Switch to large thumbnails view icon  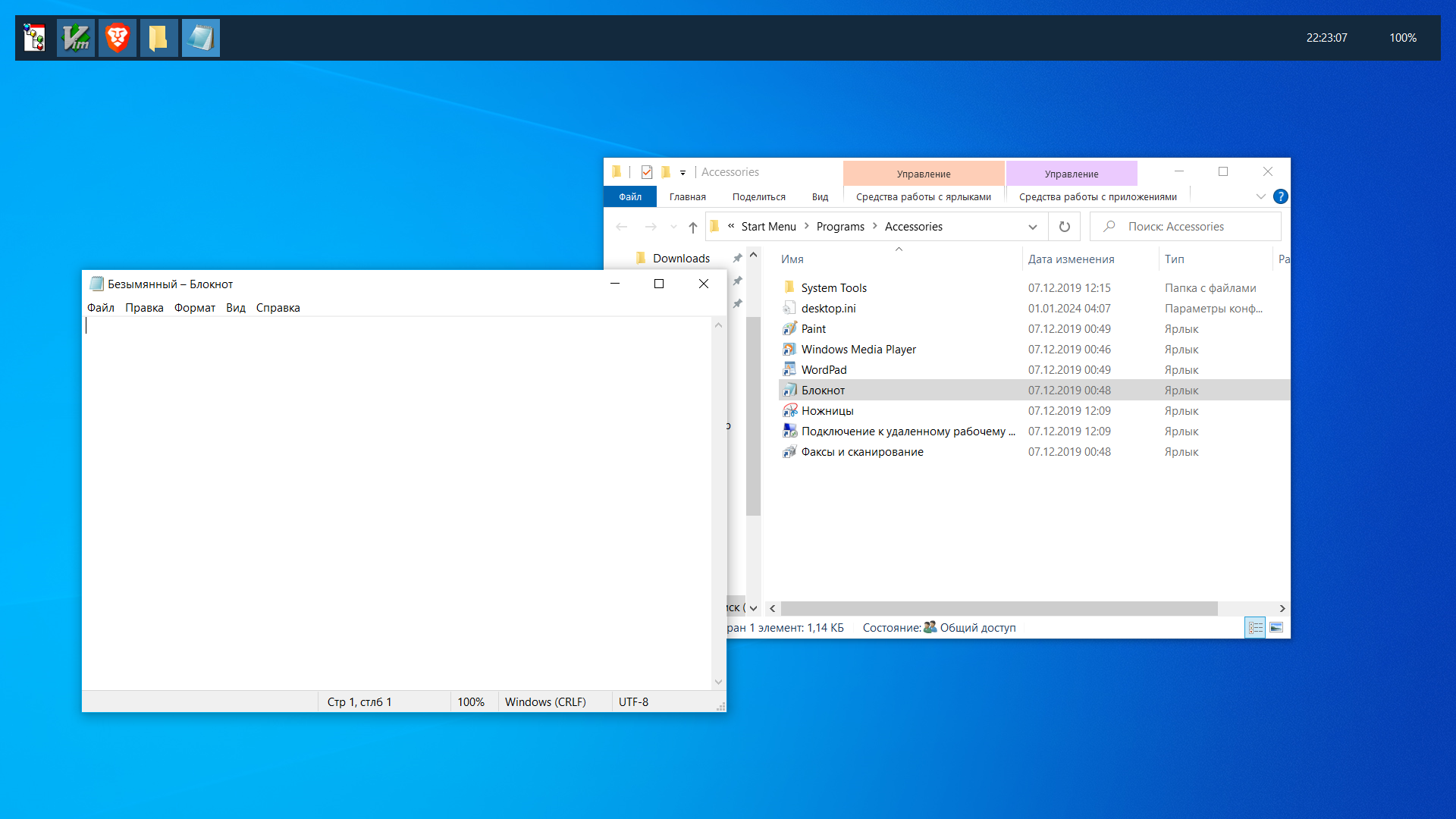tap(1277, 628)
